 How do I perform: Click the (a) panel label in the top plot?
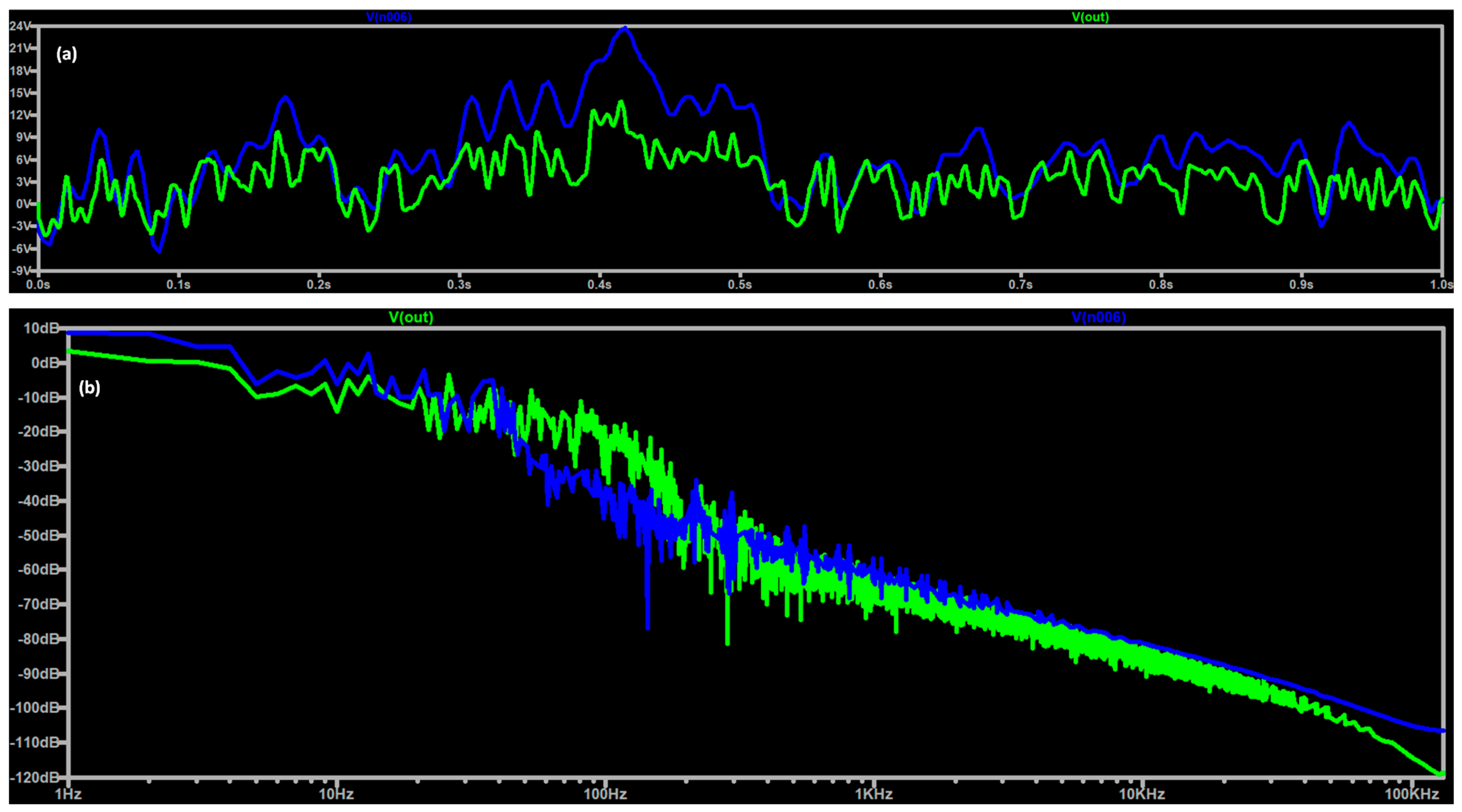(66, 54)
